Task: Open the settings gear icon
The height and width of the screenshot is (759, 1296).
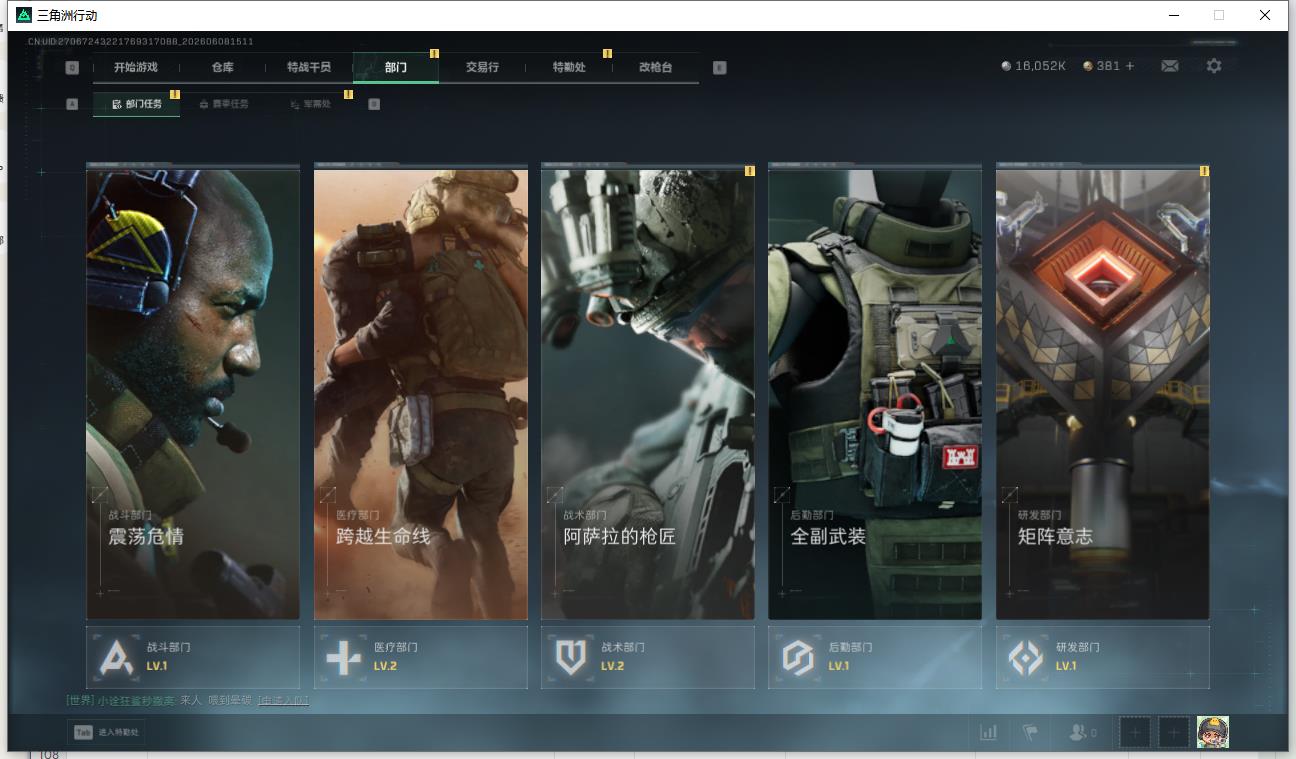Action: pos(1214,66)
